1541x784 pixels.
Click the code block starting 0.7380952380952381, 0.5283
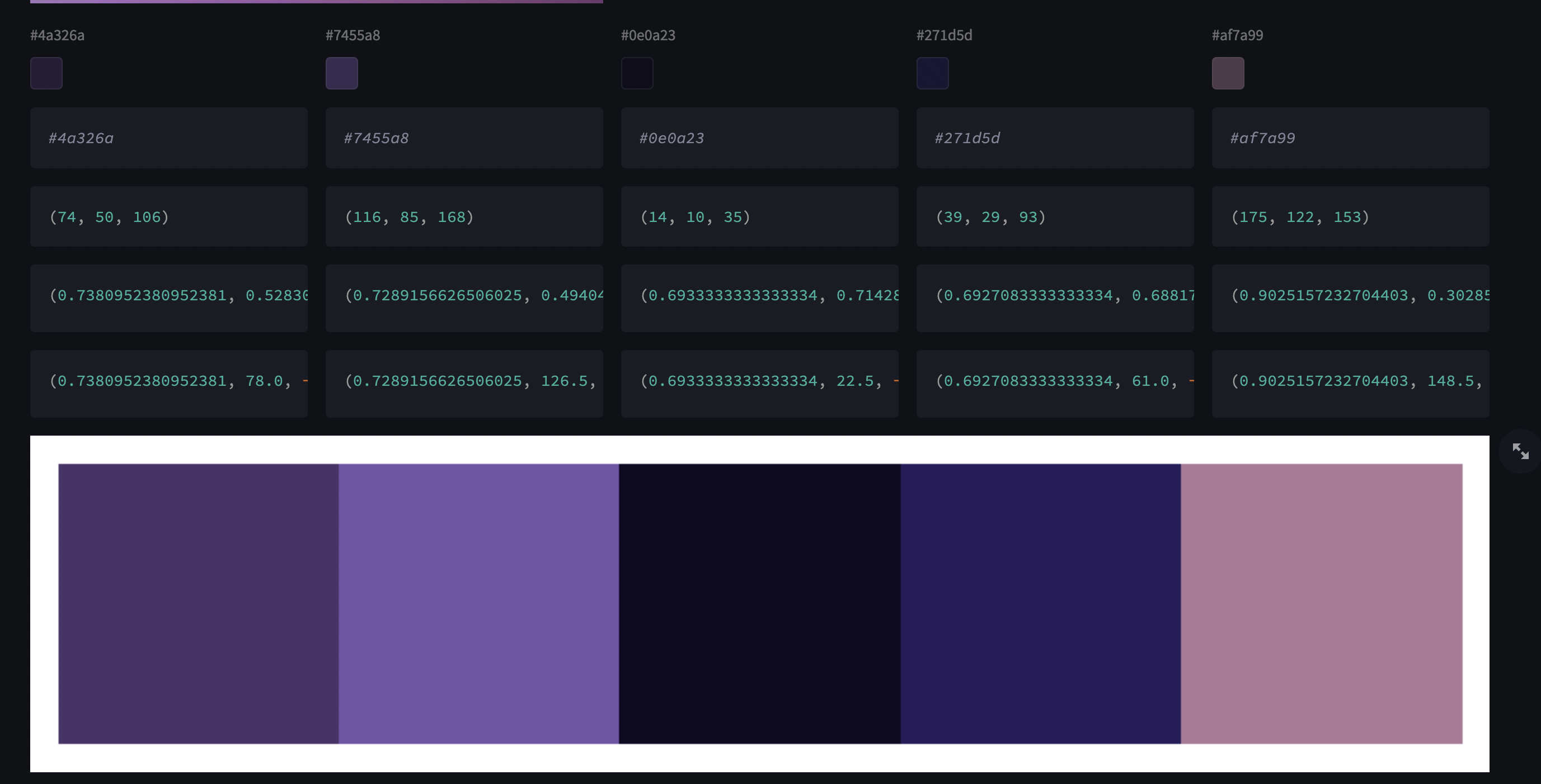point(168,298)
